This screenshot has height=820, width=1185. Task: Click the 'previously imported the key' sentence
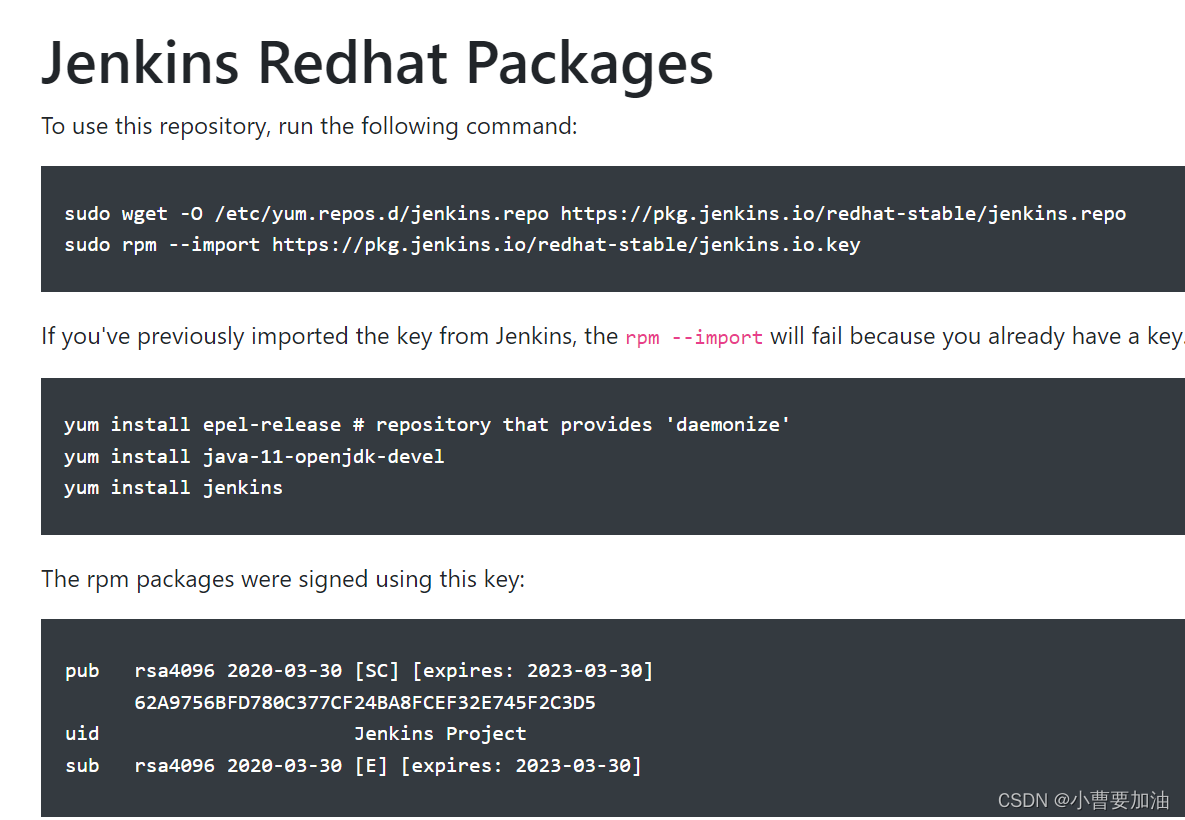[x=613, y=336]
